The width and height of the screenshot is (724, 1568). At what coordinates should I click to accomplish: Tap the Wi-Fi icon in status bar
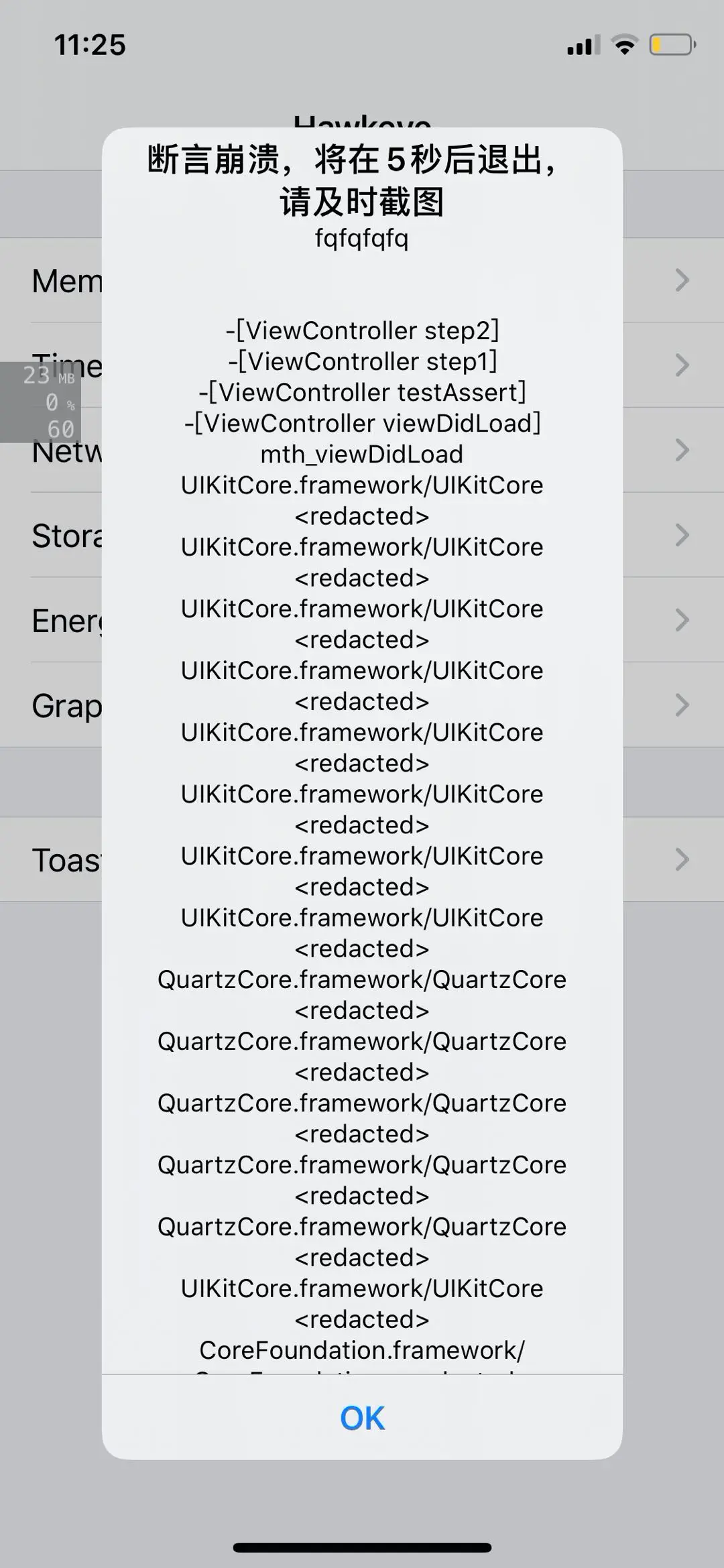point(624,45)
